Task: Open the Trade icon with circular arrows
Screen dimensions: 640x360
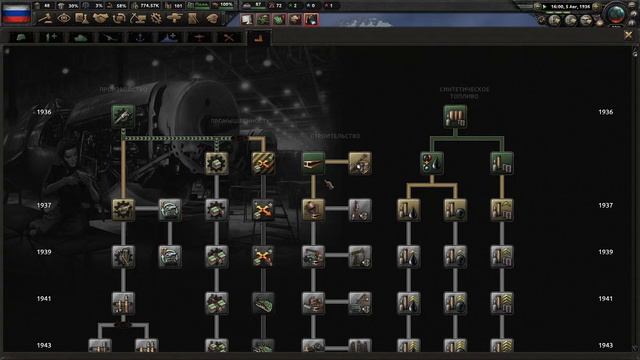Action: [119, 19]
